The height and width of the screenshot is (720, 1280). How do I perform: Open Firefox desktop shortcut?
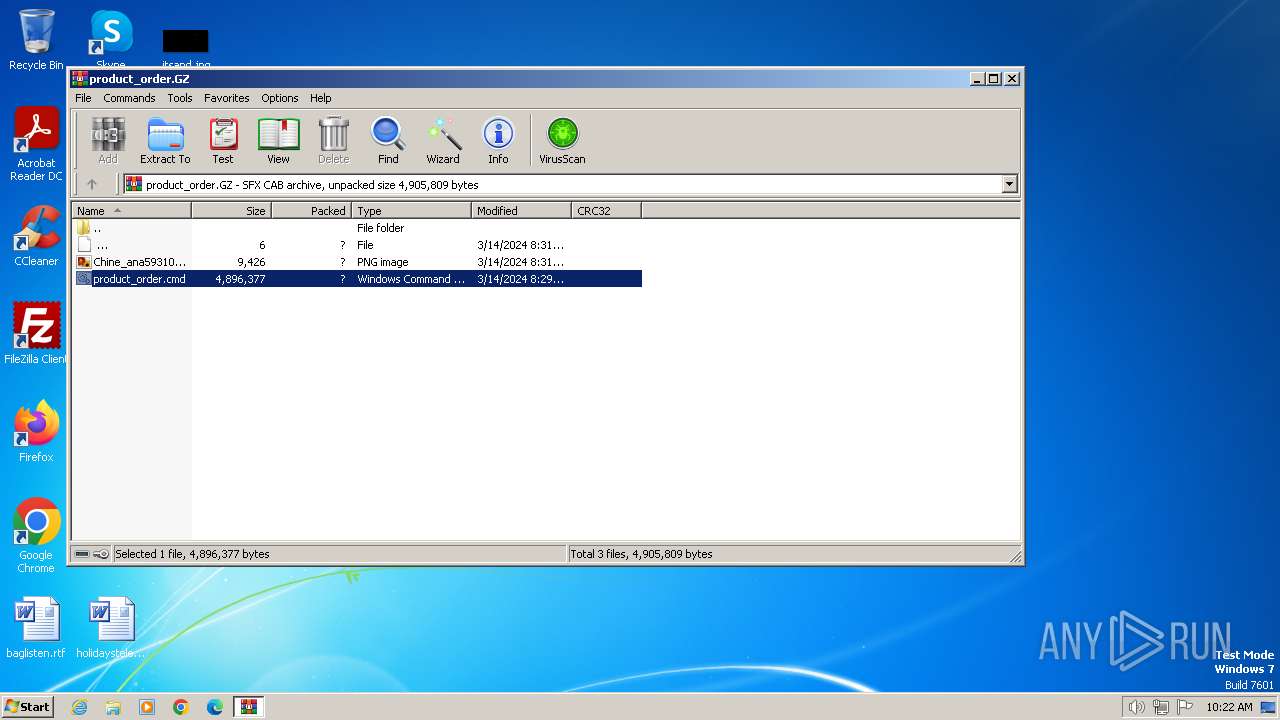point(36,432)
